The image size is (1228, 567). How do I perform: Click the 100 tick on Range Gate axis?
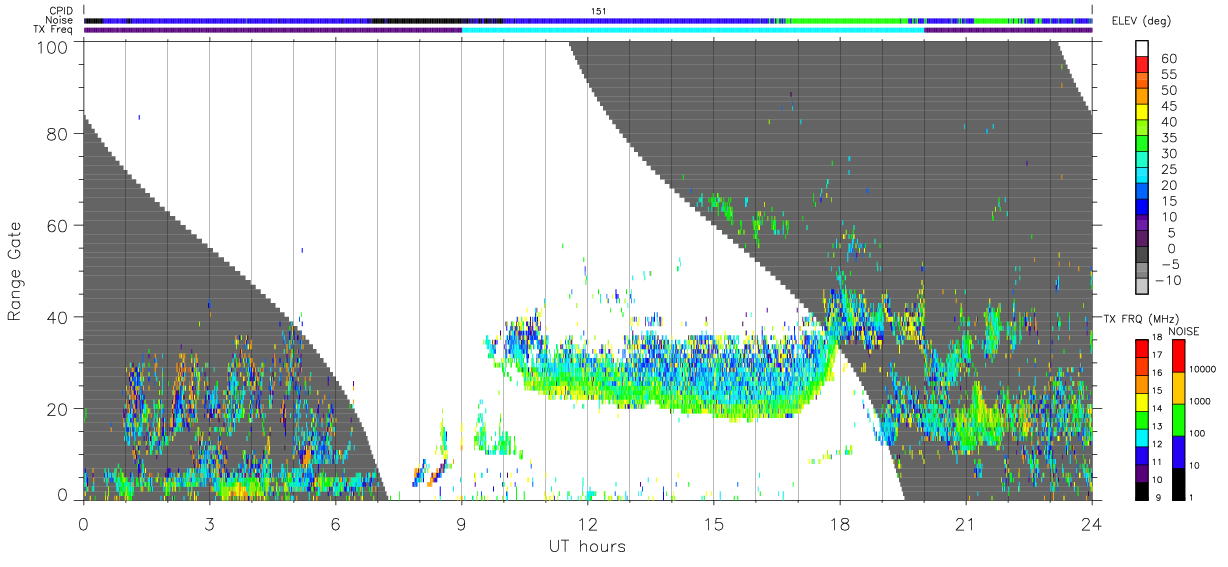click(x=53, y=46)
